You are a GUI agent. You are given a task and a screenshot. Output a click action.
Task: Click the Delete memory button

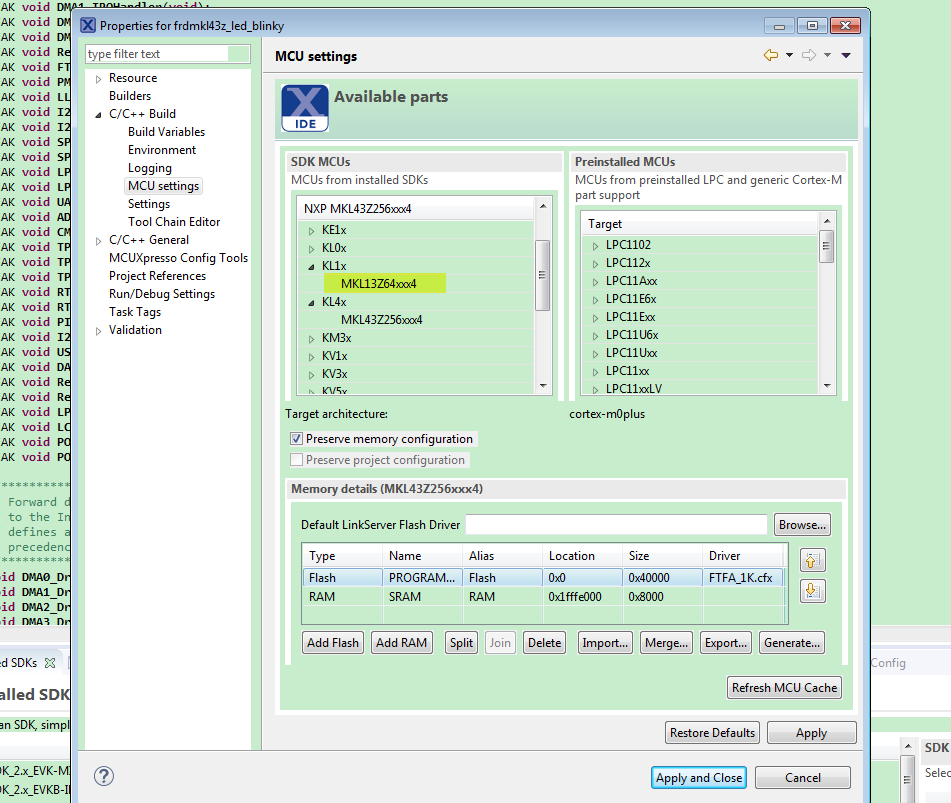[545, 643]
